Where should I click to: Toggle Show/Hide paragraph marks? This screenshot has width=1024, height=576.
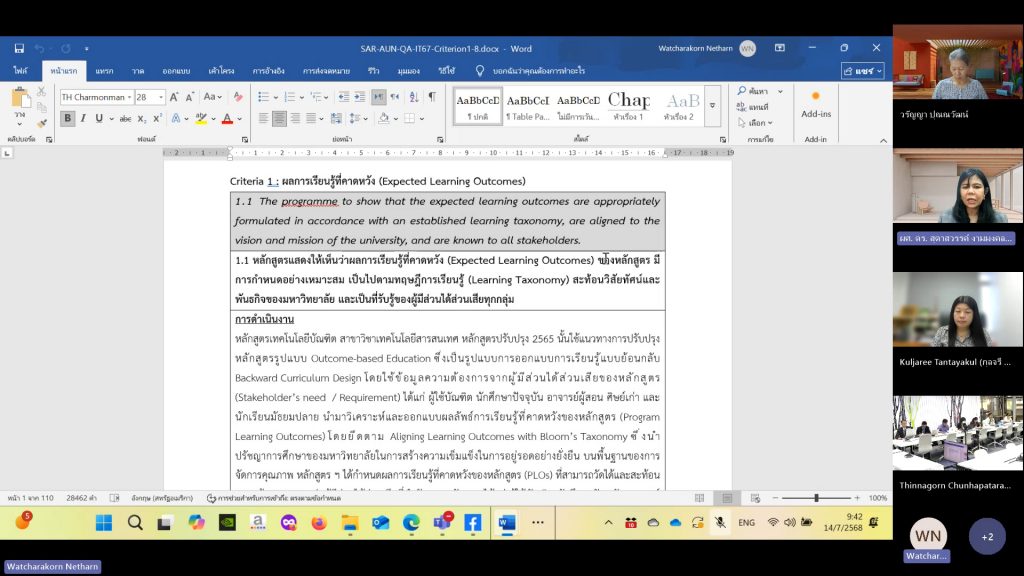click(x=432, y=97)
